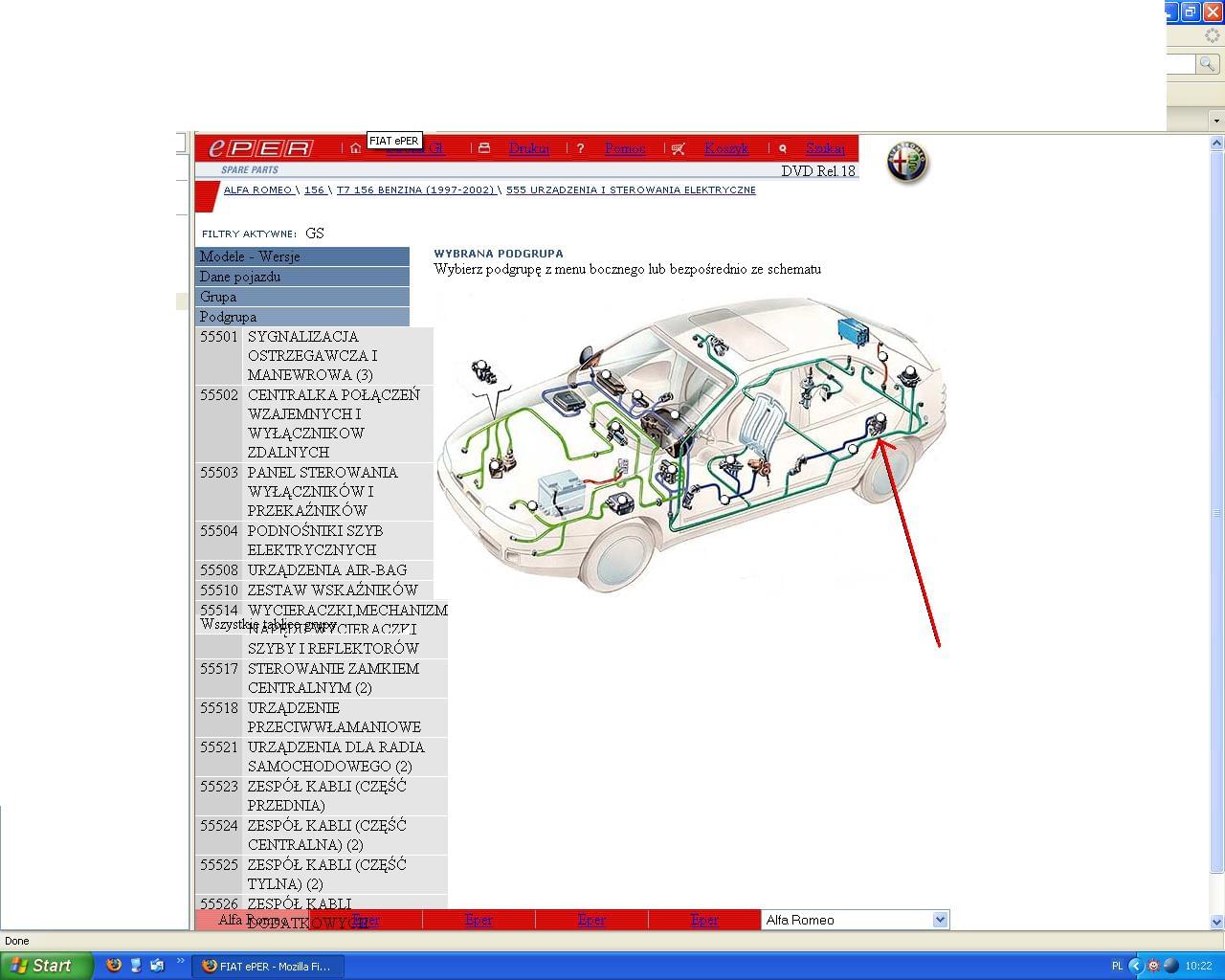Open 555 URZĄDZENIA I STEROWANIA ELEKTRYCZNE breadcrumb
1225x980 pixels.
coord(631,190)
